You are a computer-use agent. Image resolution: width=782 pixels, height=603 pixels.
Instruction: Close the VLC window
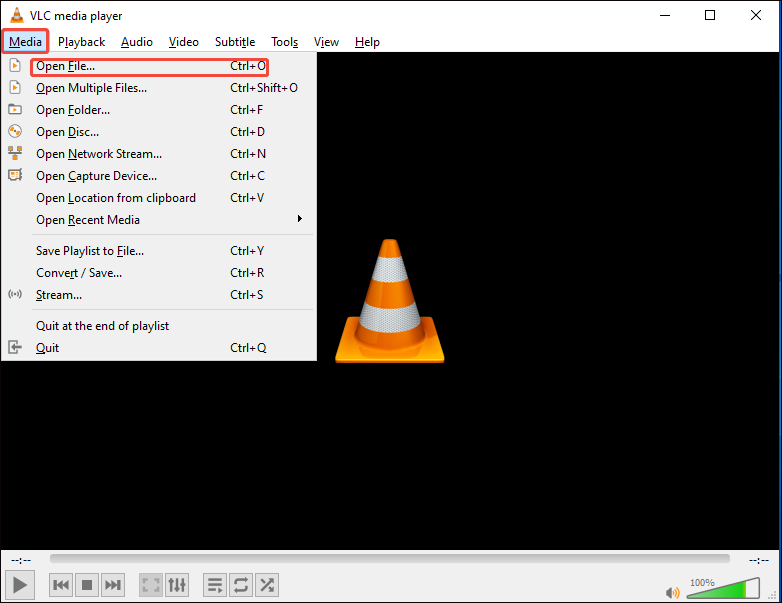click(x=756, y=15)
